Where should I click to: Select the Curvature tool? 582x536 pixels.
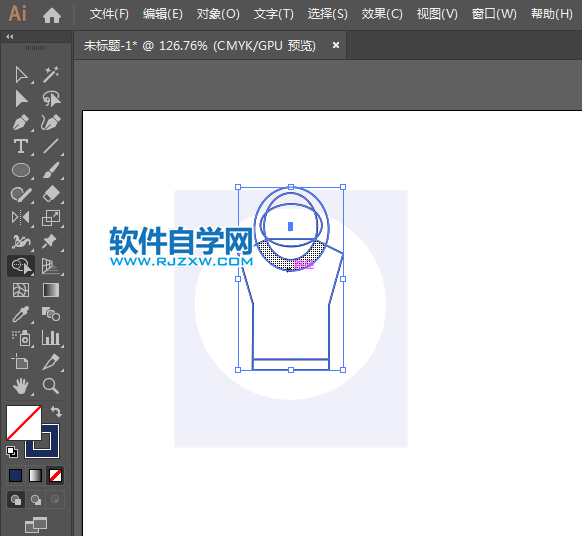pyautogui.click(x=51, y=122)
